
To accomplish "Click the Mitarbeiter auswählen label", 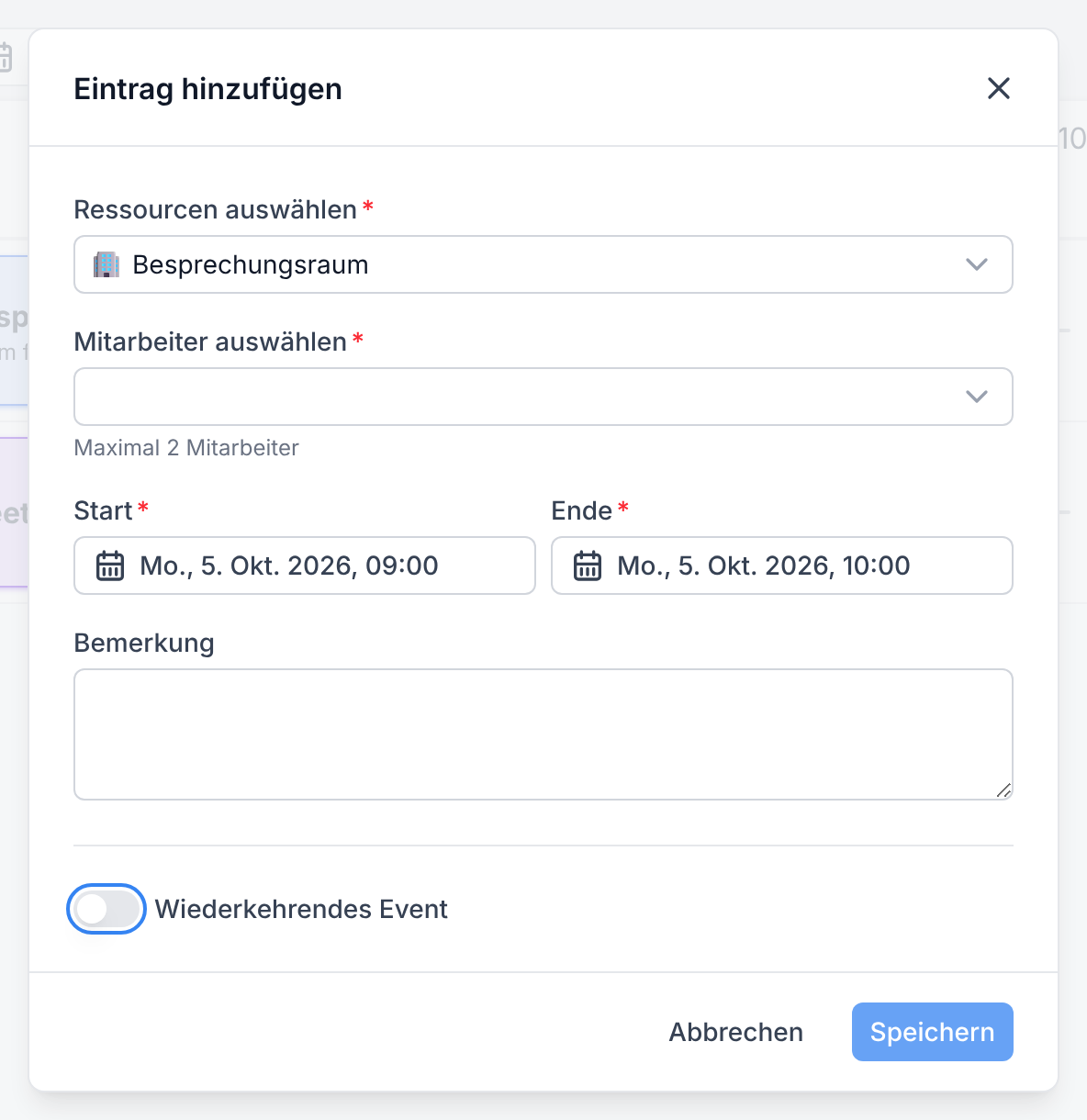I will point(210,342).
